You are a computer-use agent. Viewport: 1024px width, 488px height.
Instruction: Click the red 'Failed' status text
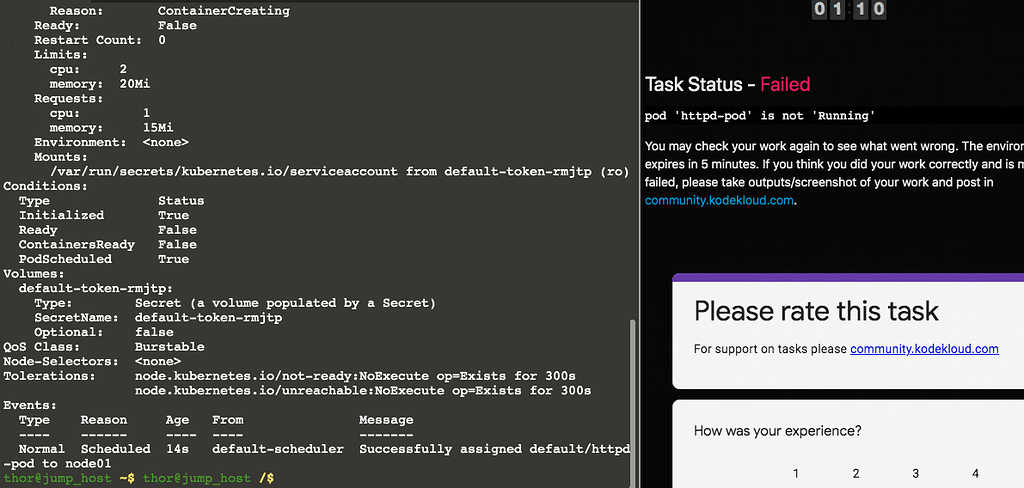click(785, 85)
